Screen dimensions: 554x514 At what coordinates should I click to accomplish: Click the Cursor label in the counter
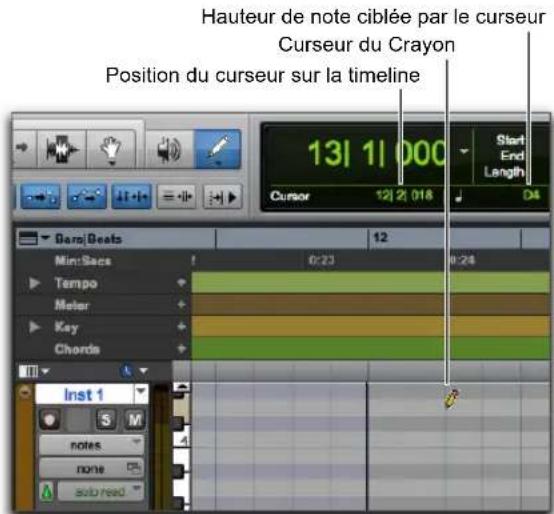pos(289,196)
